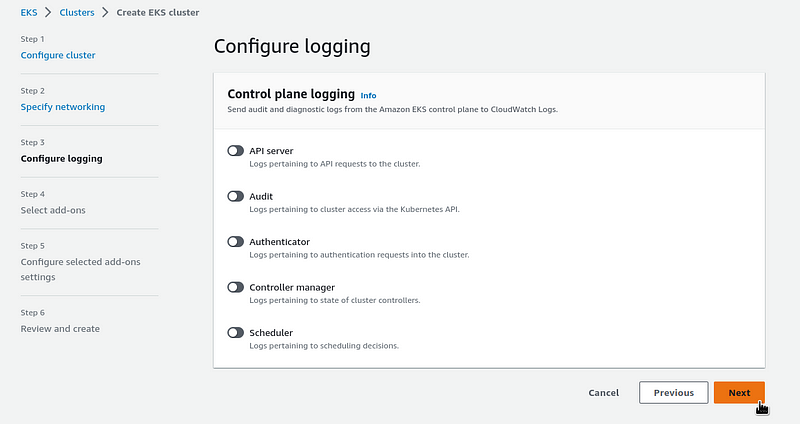Navigate to Clusters breadcrumb
800x424 pixels.
[77, 12]
